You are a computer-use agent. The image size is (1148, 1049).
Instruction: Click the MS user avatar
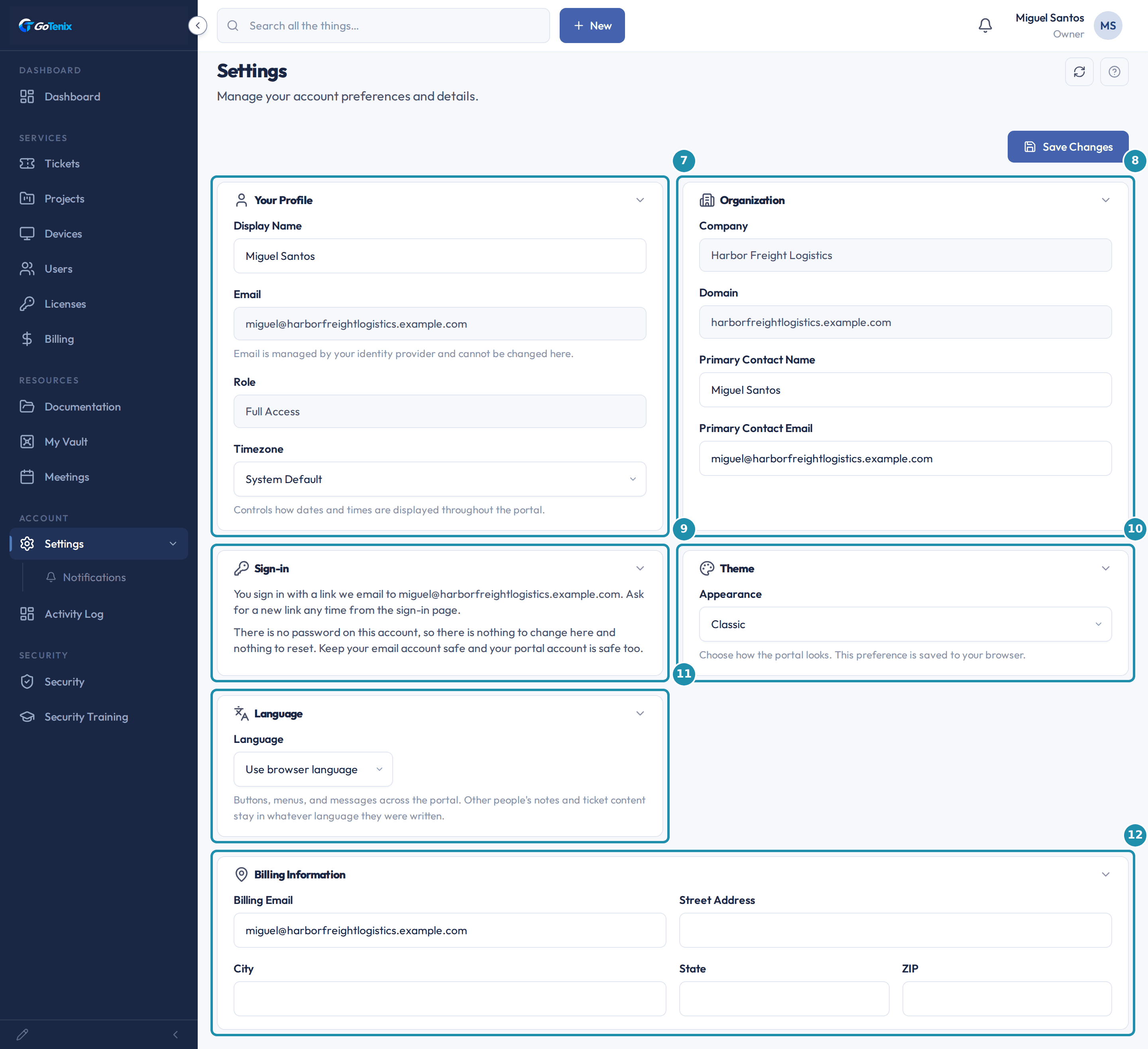1108,26
